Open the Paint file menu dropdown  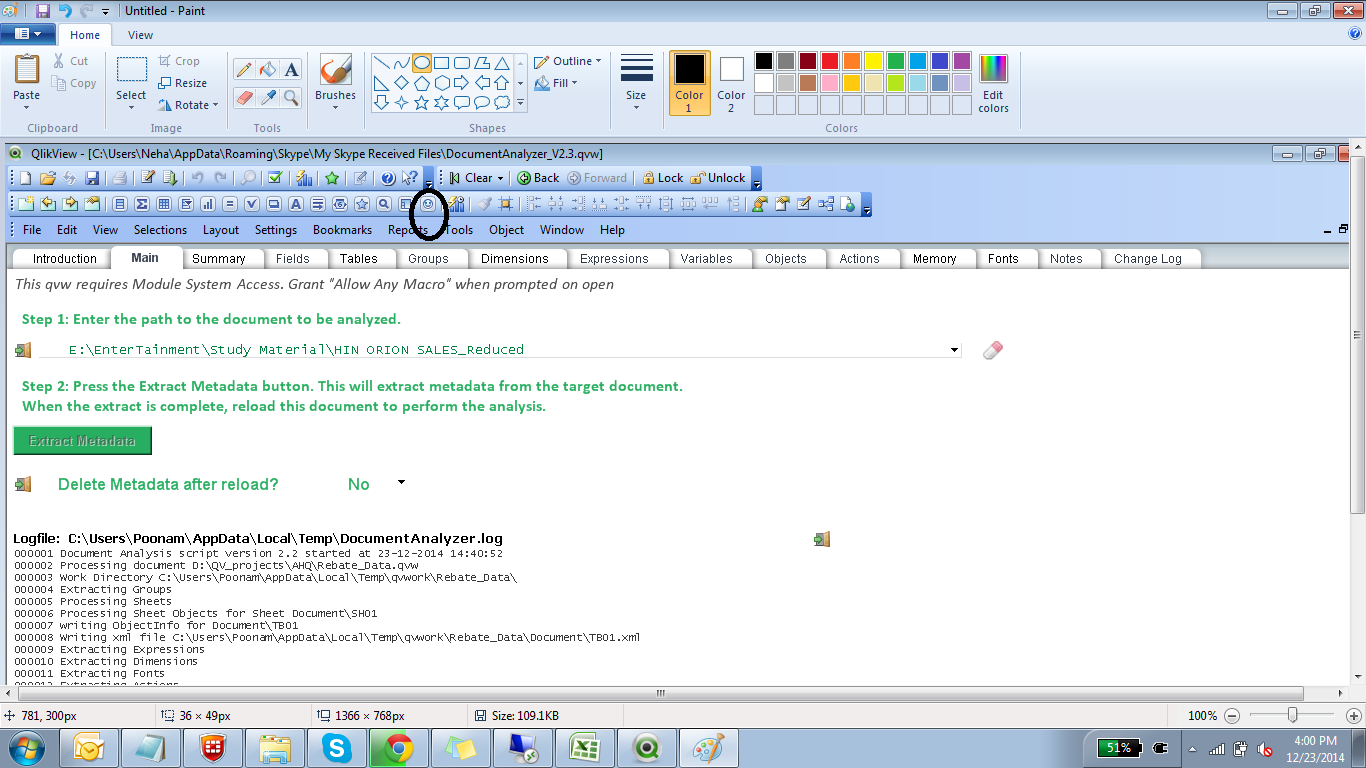coord(28,34)
